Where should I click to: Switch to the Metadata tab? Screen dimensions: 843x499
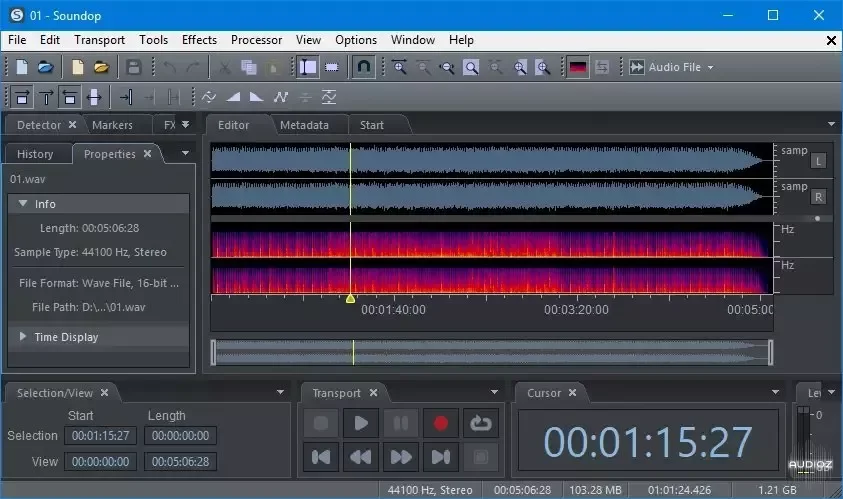(304, 125)
